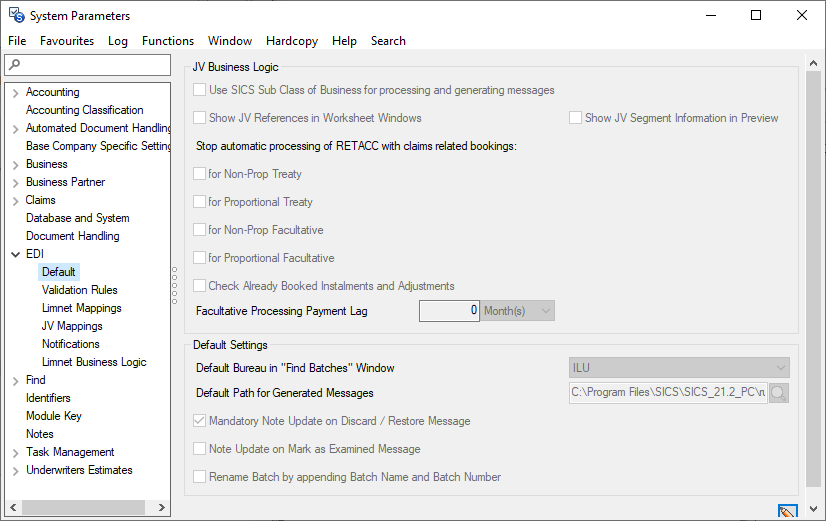Image resolution: width=826 pixels, height=523 pixels.
Task: Toggle Show JV Segment Information in Preview
Action: (x=575, y=118)
